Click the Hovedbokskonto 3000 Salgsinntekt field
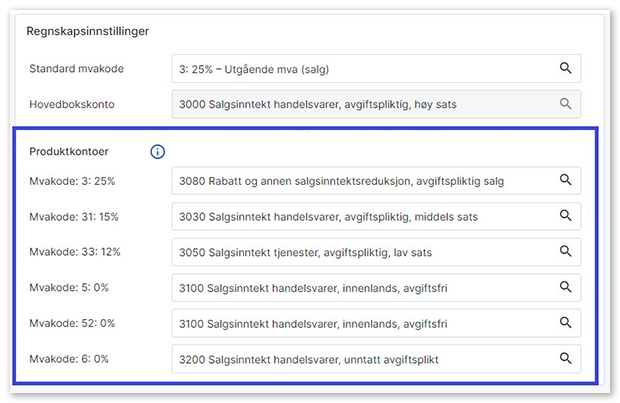 [360, 103]
